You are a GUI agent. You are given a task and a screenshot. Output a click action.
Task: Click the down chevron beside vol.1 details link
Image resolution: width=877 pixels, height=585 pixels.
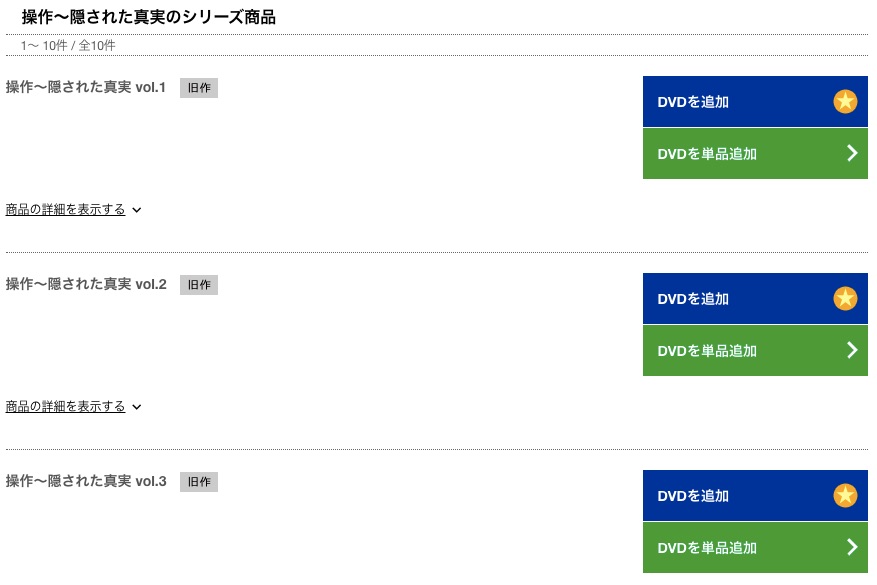136,210
